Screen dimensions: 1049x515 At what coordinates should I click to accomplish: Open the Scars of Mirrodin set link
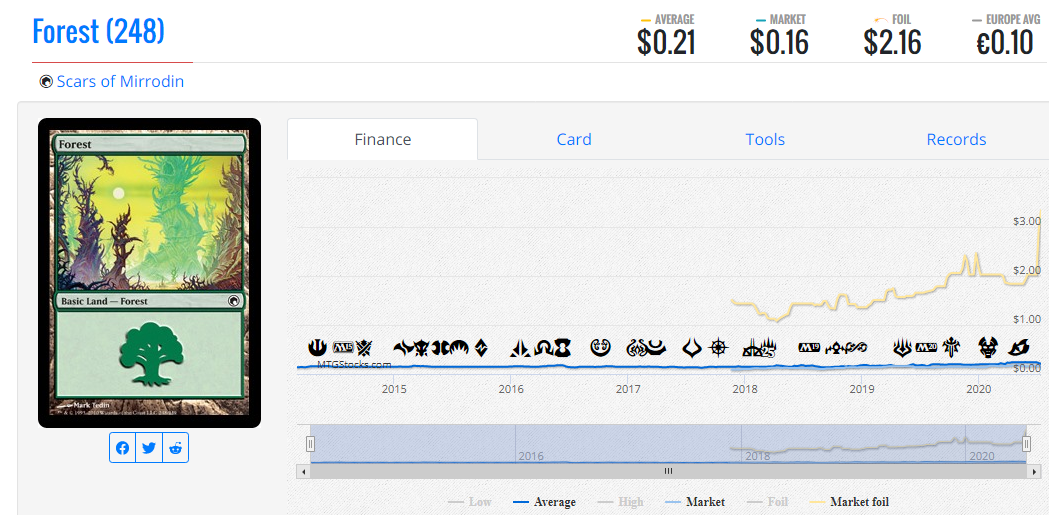click(x=120, y=82)
